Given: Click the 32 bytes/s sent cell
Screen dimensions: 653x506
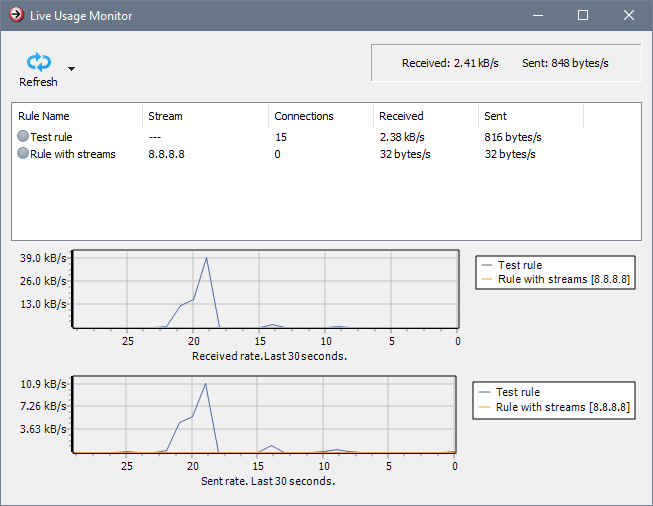Looking at the screenshot, I should [510, 154].
